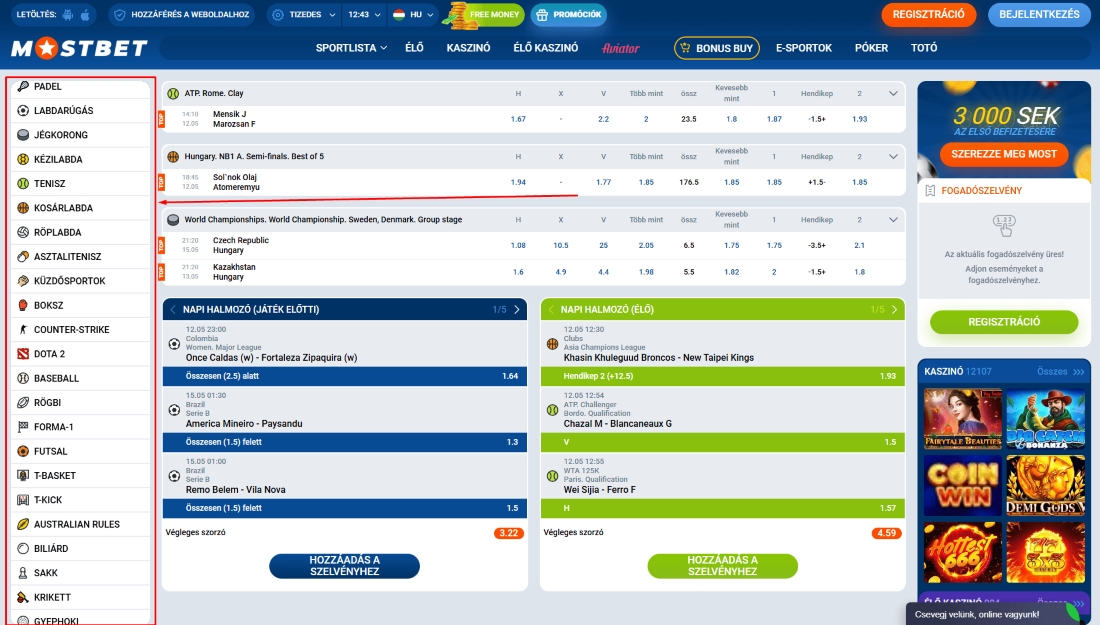The height and width of the screenshot is (625, 1100).
Task: Open the HU language dropdown
Action: [413, 14]
